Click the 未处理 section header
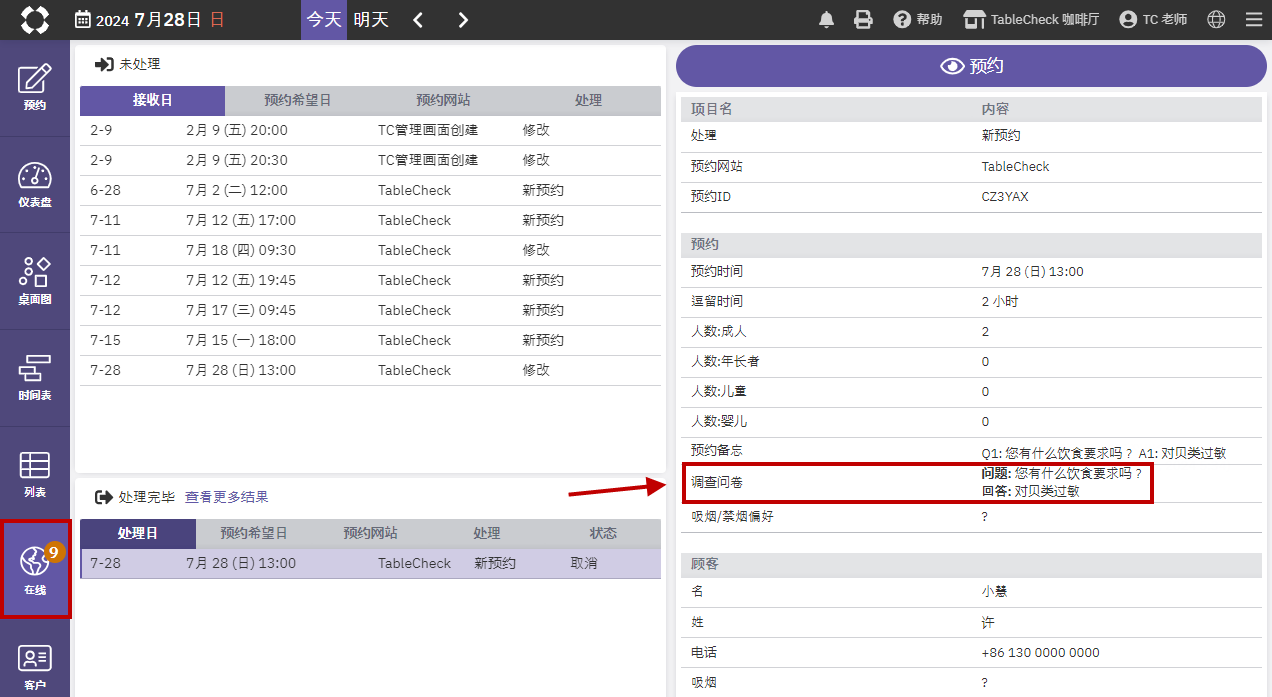 128,64
